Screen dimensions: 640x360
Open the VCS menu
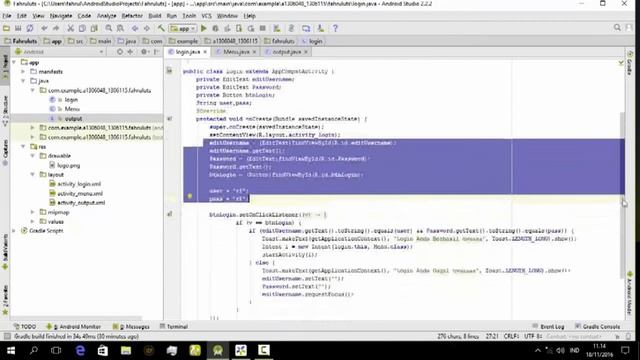207,16
